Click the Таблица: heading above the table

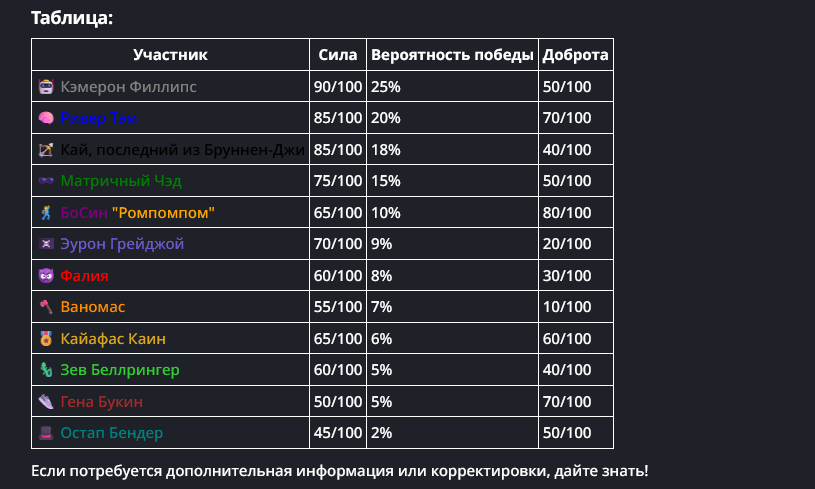pos(72,18)
